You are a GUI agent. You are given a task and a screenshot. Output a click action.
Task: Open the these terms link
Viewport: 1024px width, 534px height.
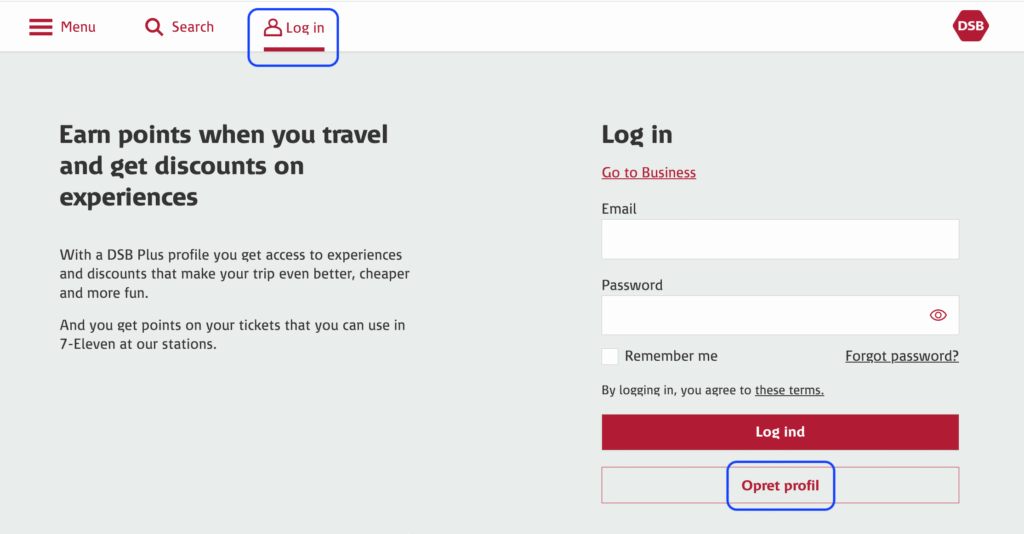point(789,390)
